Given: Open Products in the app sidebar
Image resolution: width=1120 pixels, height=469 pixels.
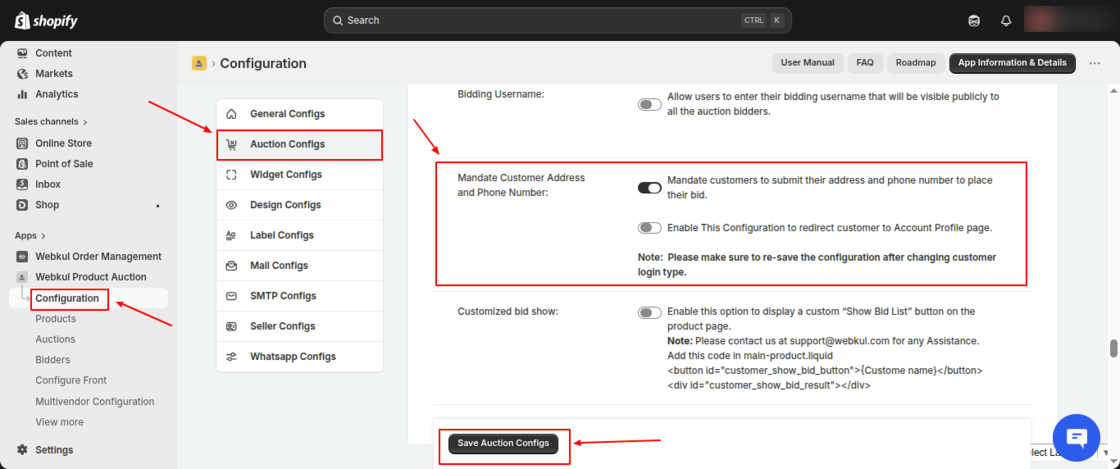Looking at the screenshot, I should (56, 319).
